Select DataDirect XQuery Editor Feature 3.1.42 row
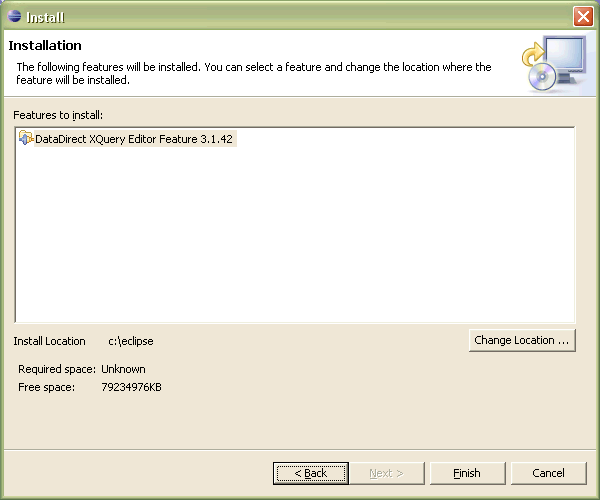The height and width of the screenshot is (500, 600). click(x=127, y=138)
